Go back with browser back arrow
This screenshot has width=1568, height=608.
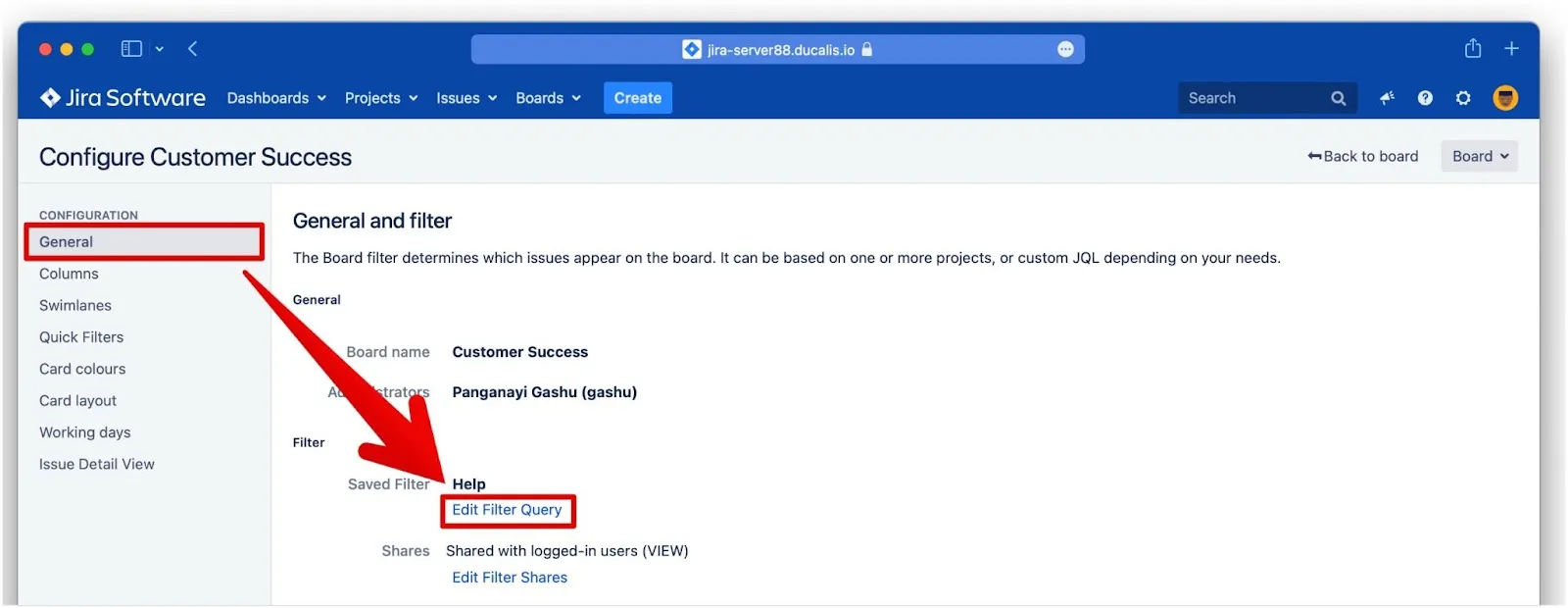(193, 49)
